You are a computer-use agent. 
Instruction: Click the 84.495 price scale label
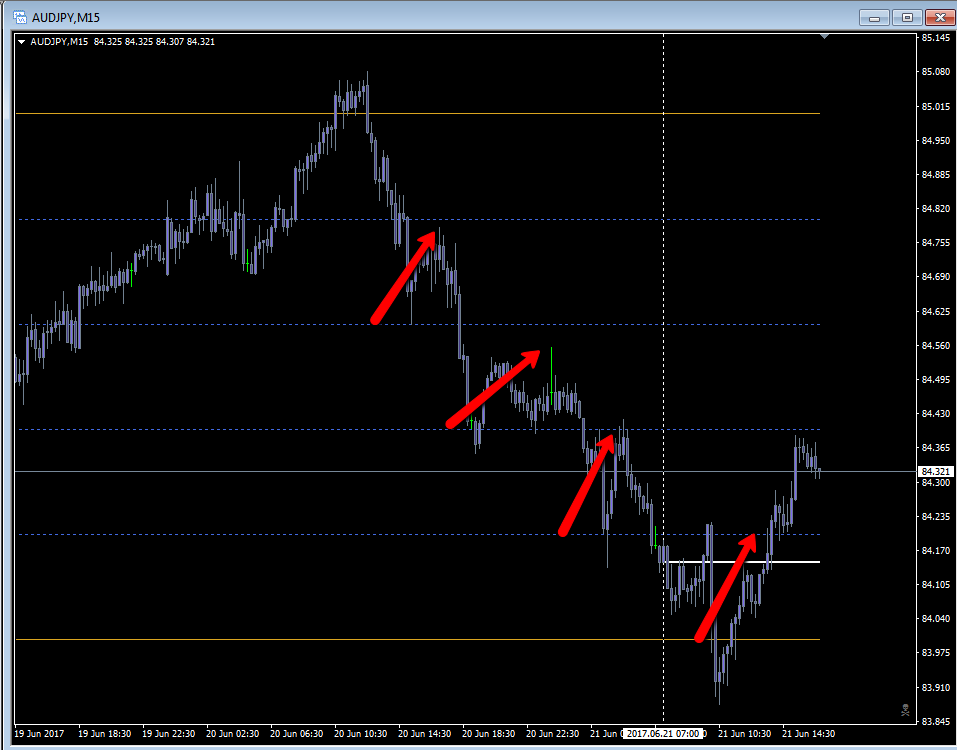click(x=936, y=380)
